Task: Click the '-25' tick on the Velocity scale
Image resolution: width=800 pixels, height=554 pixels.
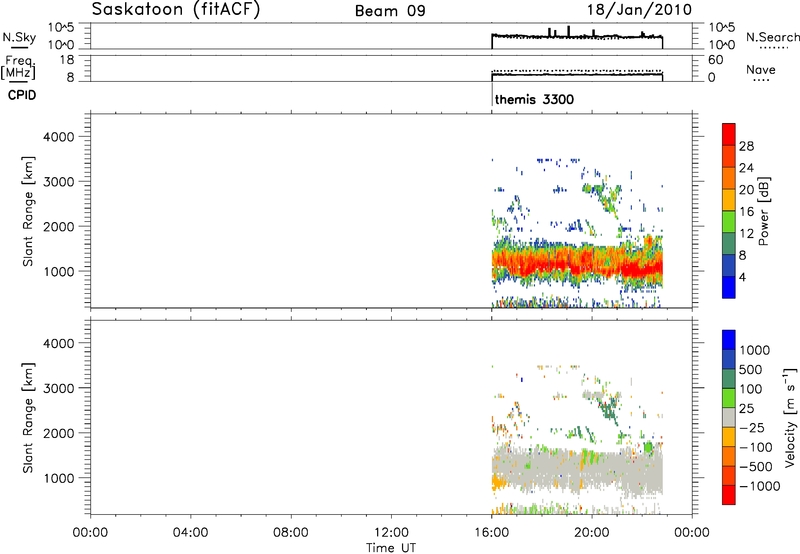Action: [752, 427]
